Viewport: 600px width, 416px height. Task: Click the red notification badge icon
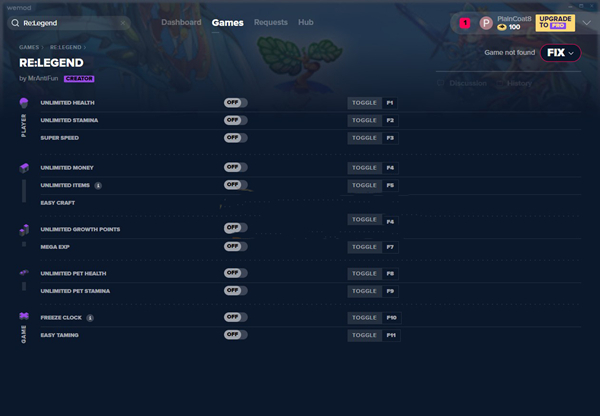pyautogui.click(x=465, y=22)
